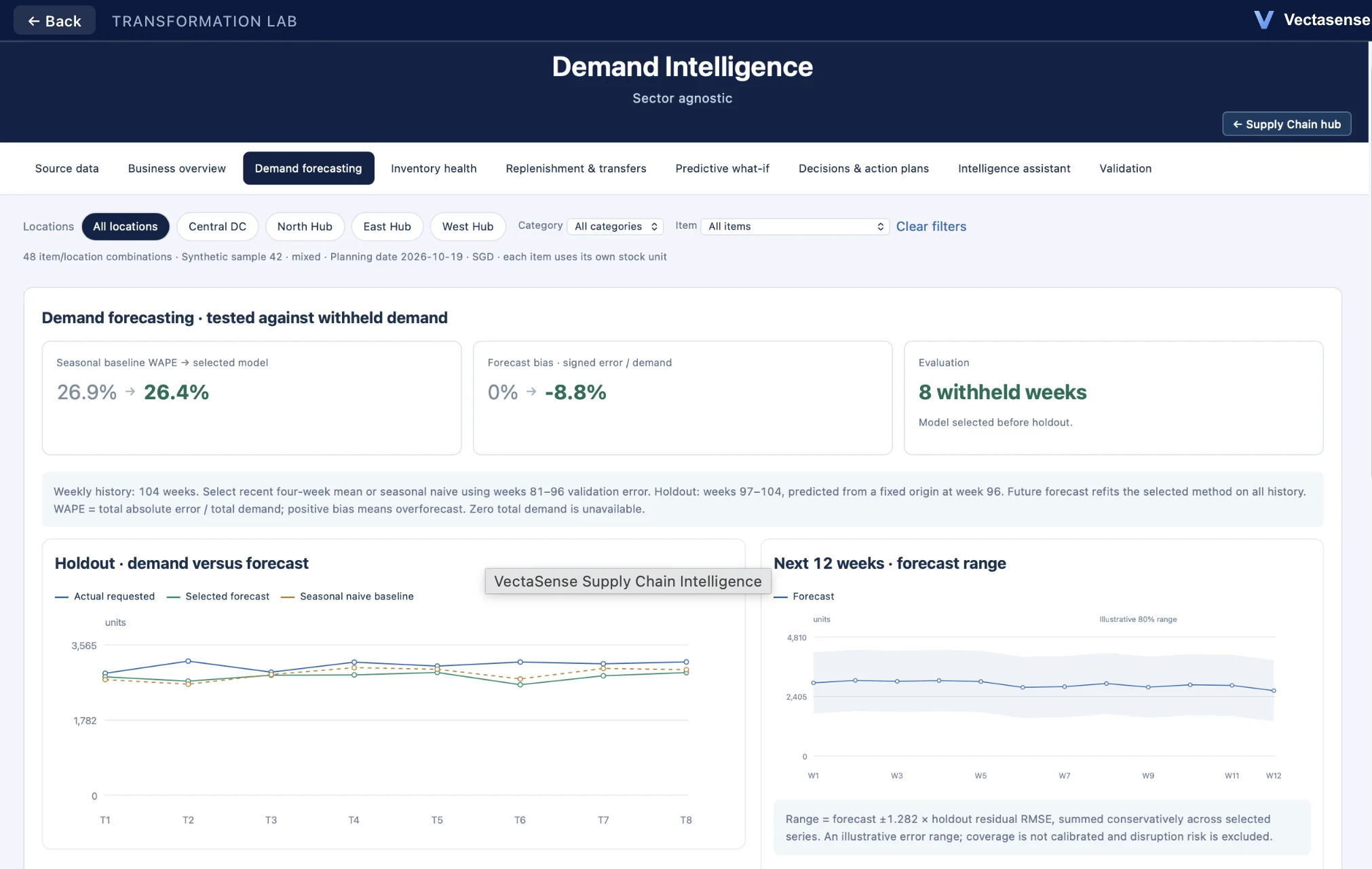Click the Sector agnostic subtitle
This screenshot has width=1372, height=869.
(682, 98)
